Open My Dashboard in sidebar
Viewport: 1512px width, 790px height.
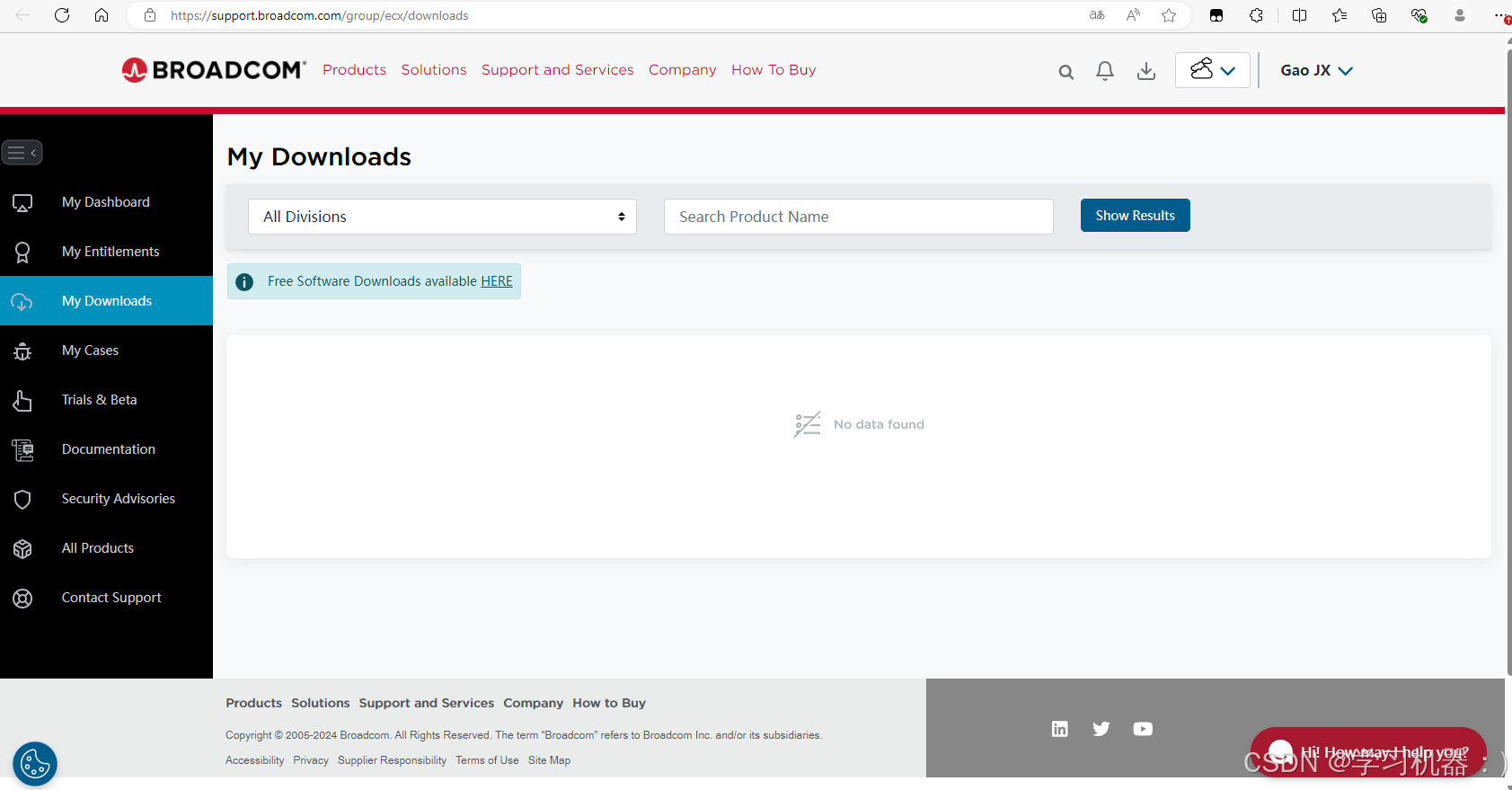click(106, 202)
